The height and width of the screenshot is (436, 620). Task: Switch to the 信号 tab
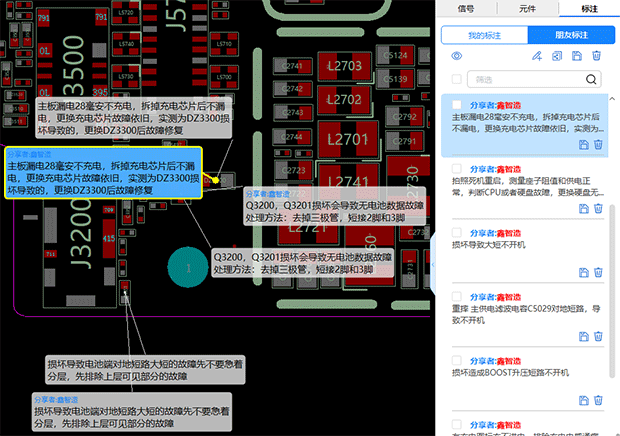(466, 8)
